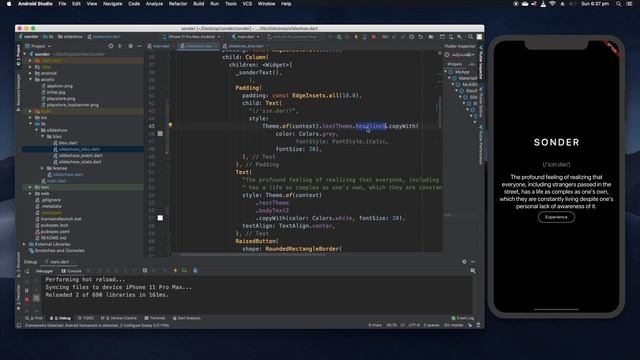Click the white color swatch in gutter
The height and width of the screenshot is (360, 640).
click(160, 218)
